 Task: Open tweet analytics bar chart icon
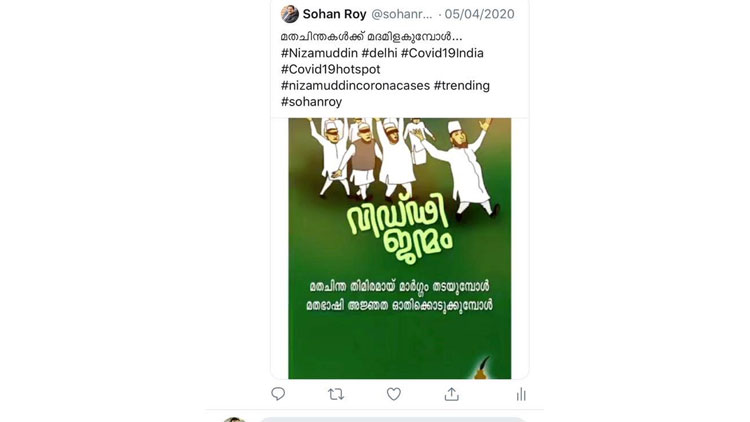pyautogui.click(x=520, y=394)
